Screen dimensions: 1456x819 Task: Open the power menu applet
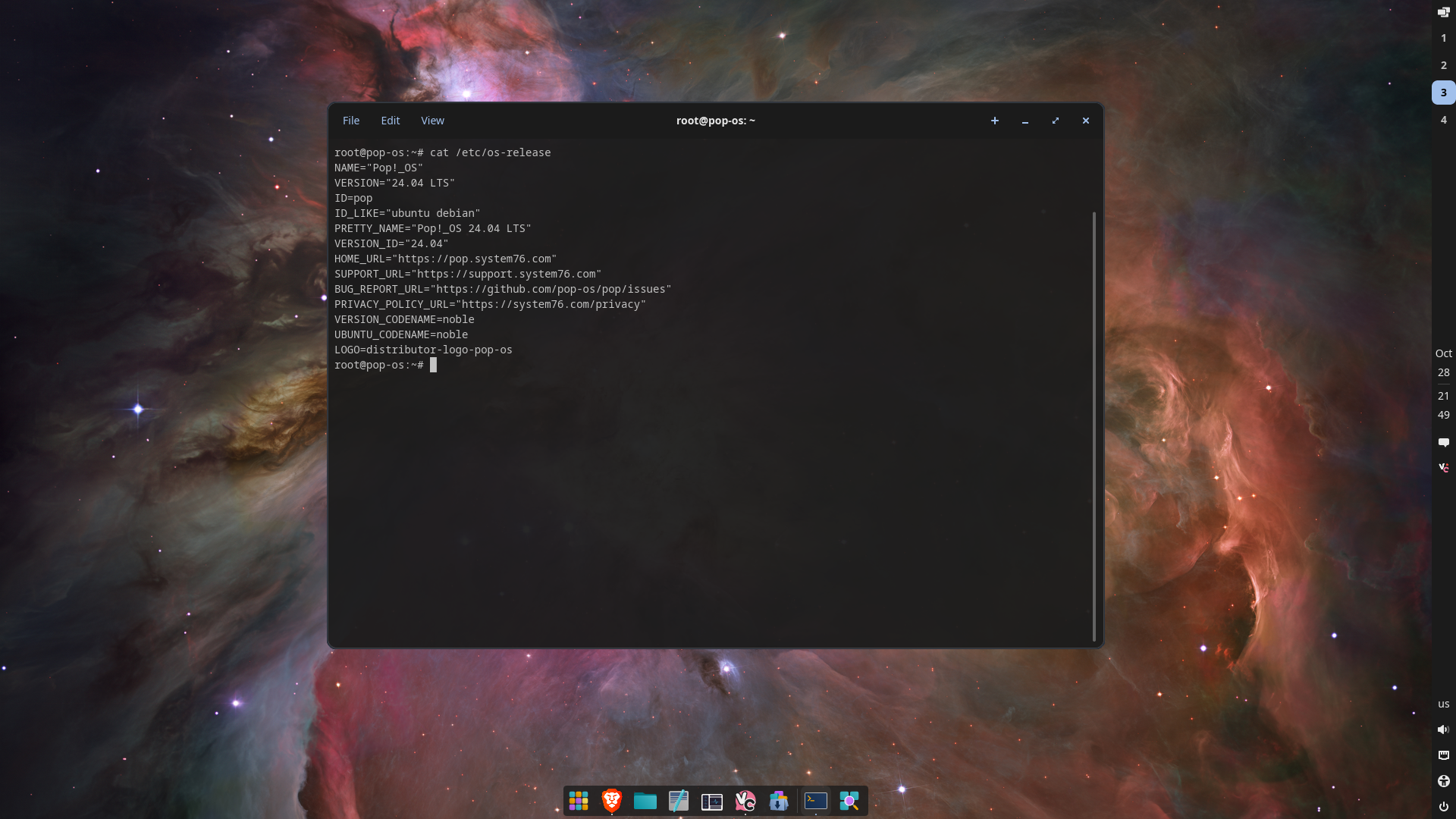[x=1443, y=806]
